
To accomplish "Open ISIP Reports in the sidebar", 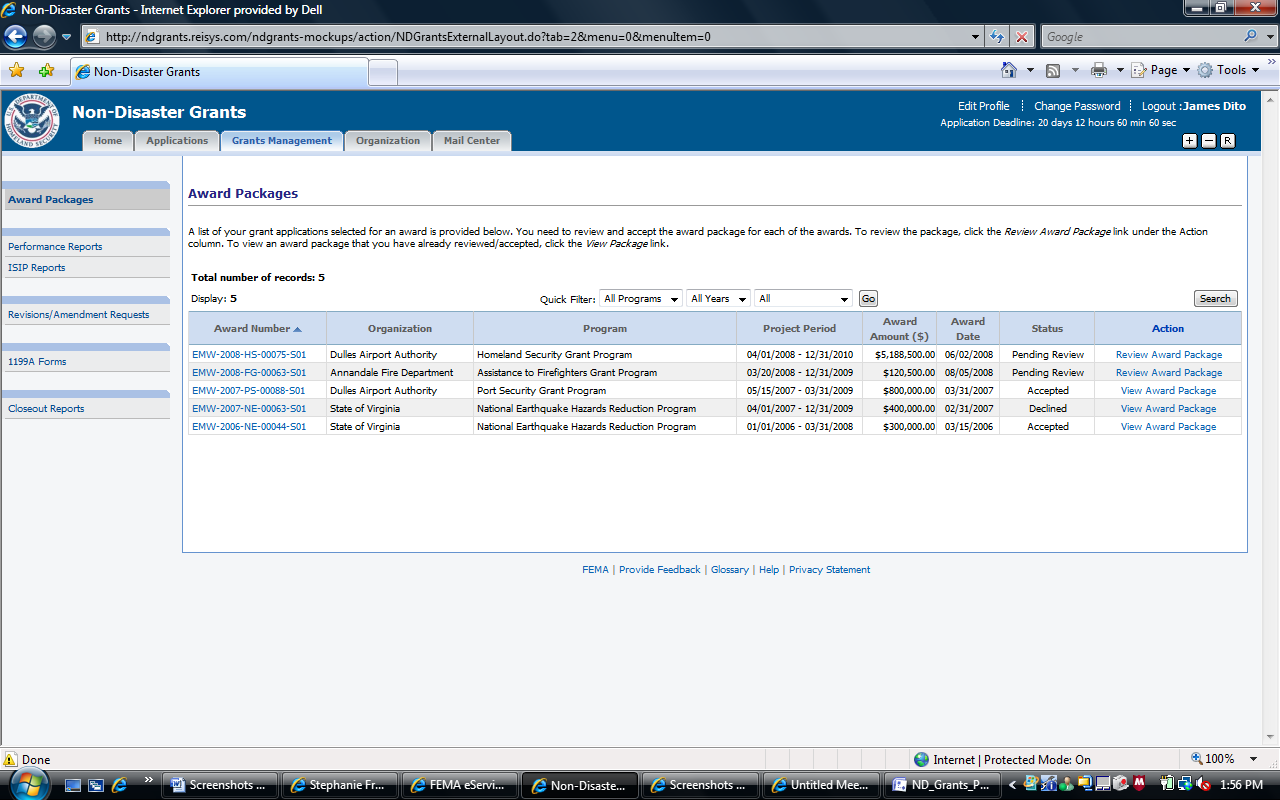I will pos(37,267).
